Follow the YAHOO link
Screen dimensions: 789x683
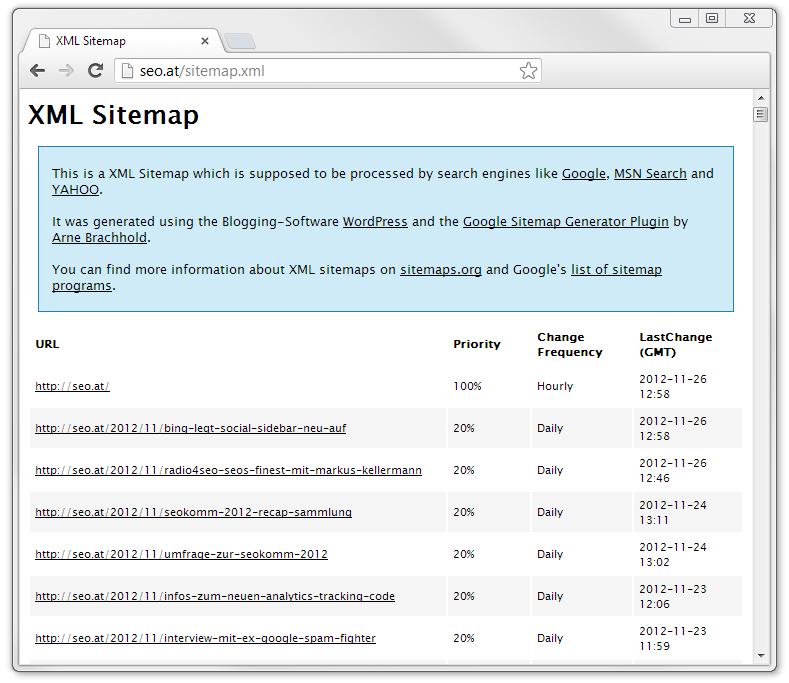[75, 190]
